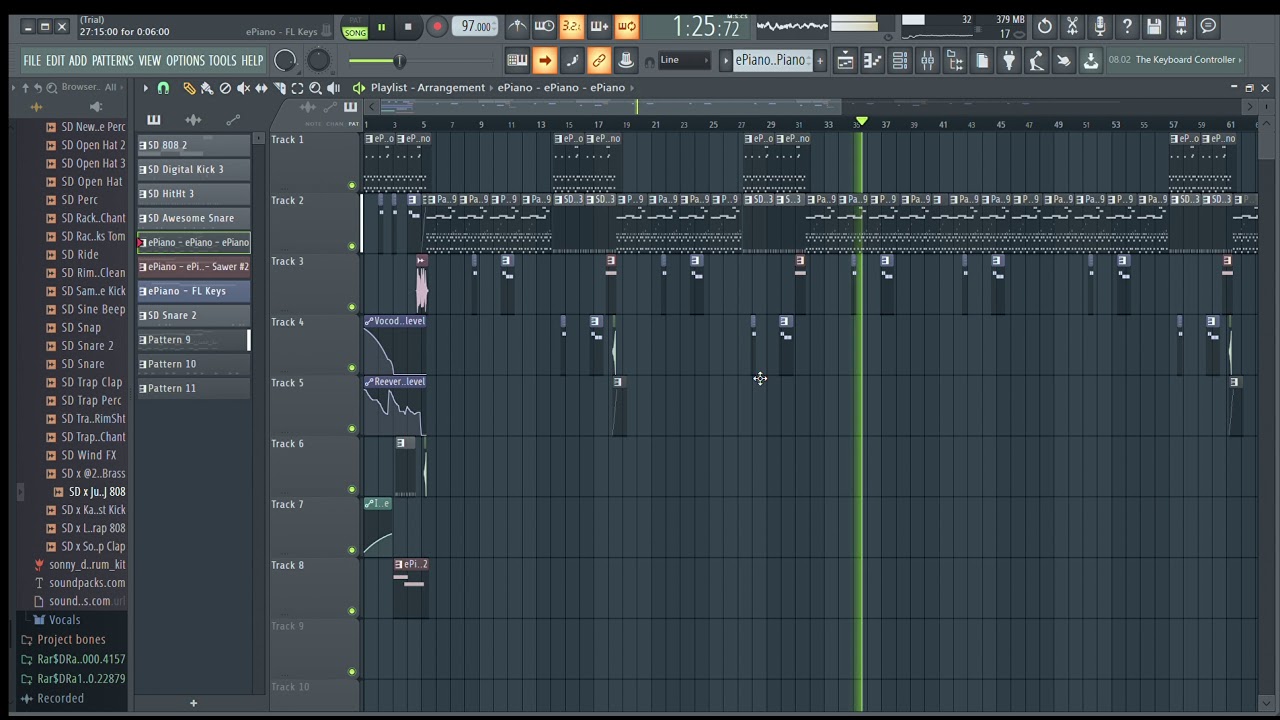Select SD Snare 2 in picker panel

pos(193,315)
